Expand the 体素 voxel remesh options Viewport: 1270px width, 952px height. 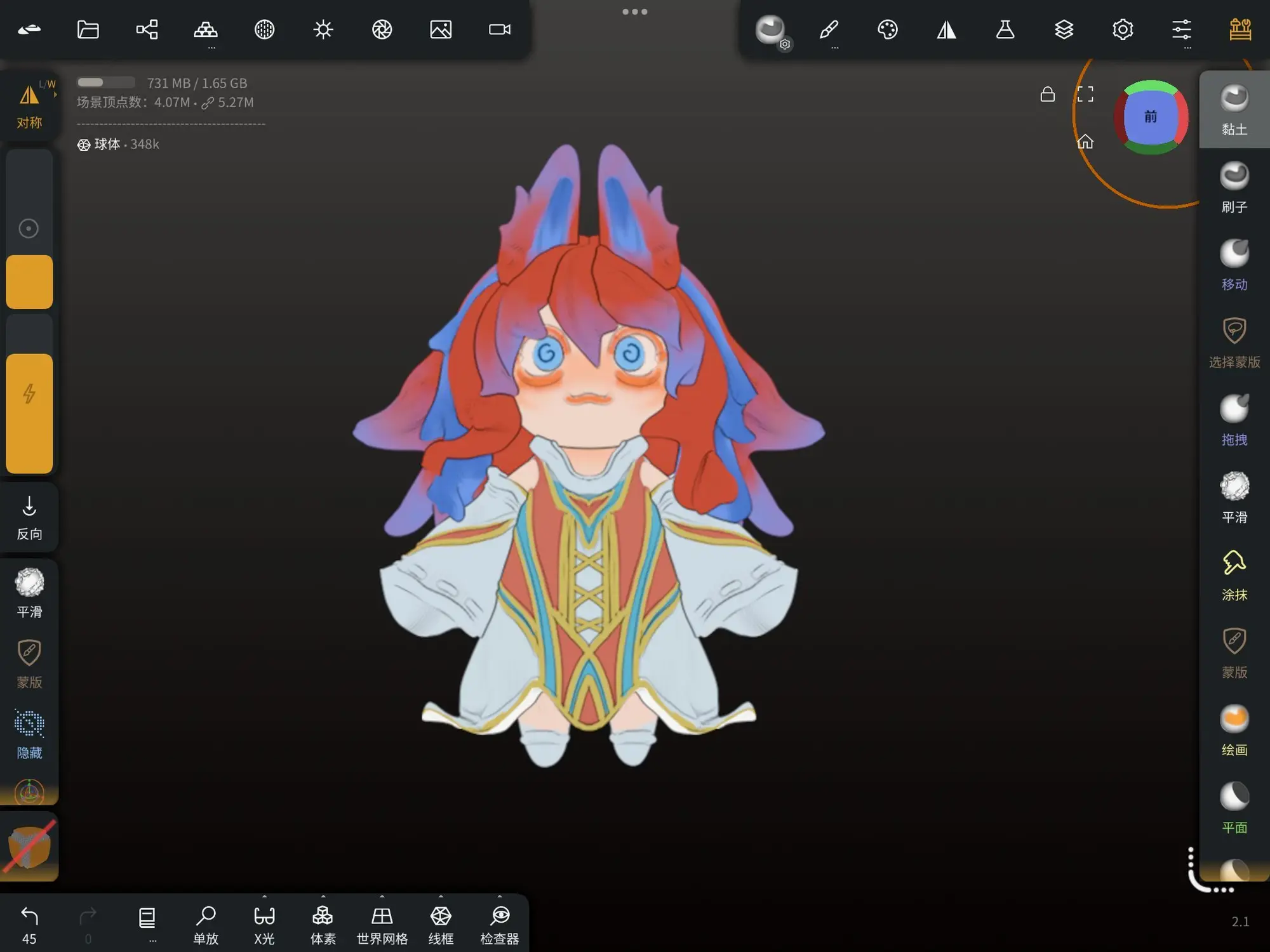point(323,897)
